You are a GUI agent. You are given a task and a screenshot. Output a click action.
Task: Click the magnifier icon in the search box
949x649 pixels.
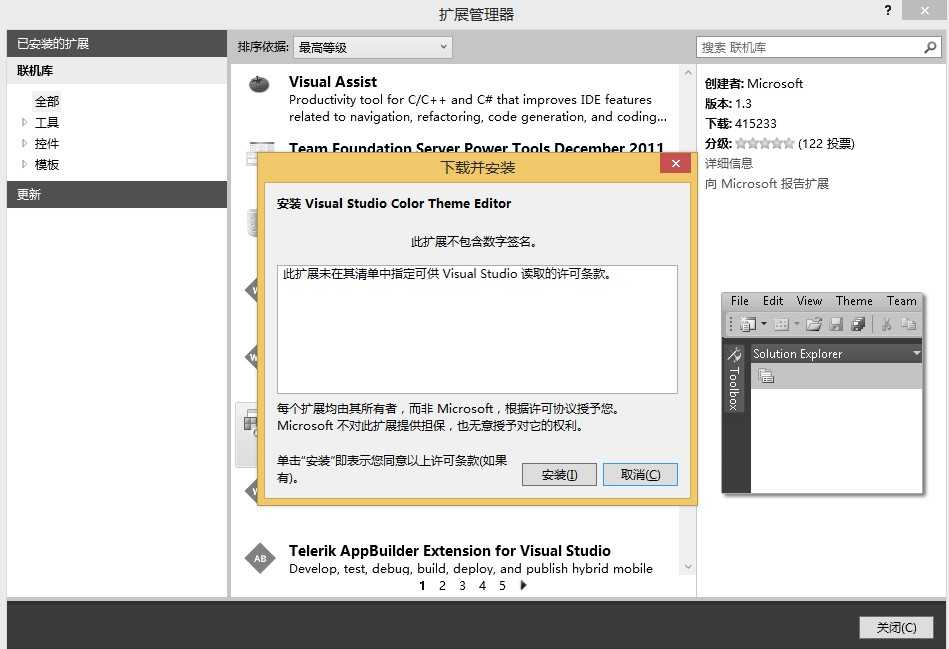click(x=930, y=47)
